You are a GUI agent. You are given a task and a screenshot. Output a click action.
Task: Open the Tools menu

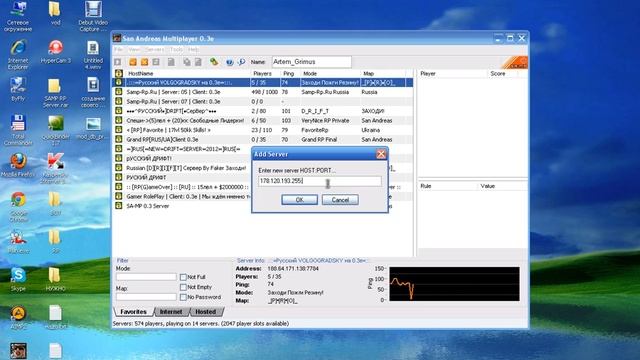click(176, 49)
